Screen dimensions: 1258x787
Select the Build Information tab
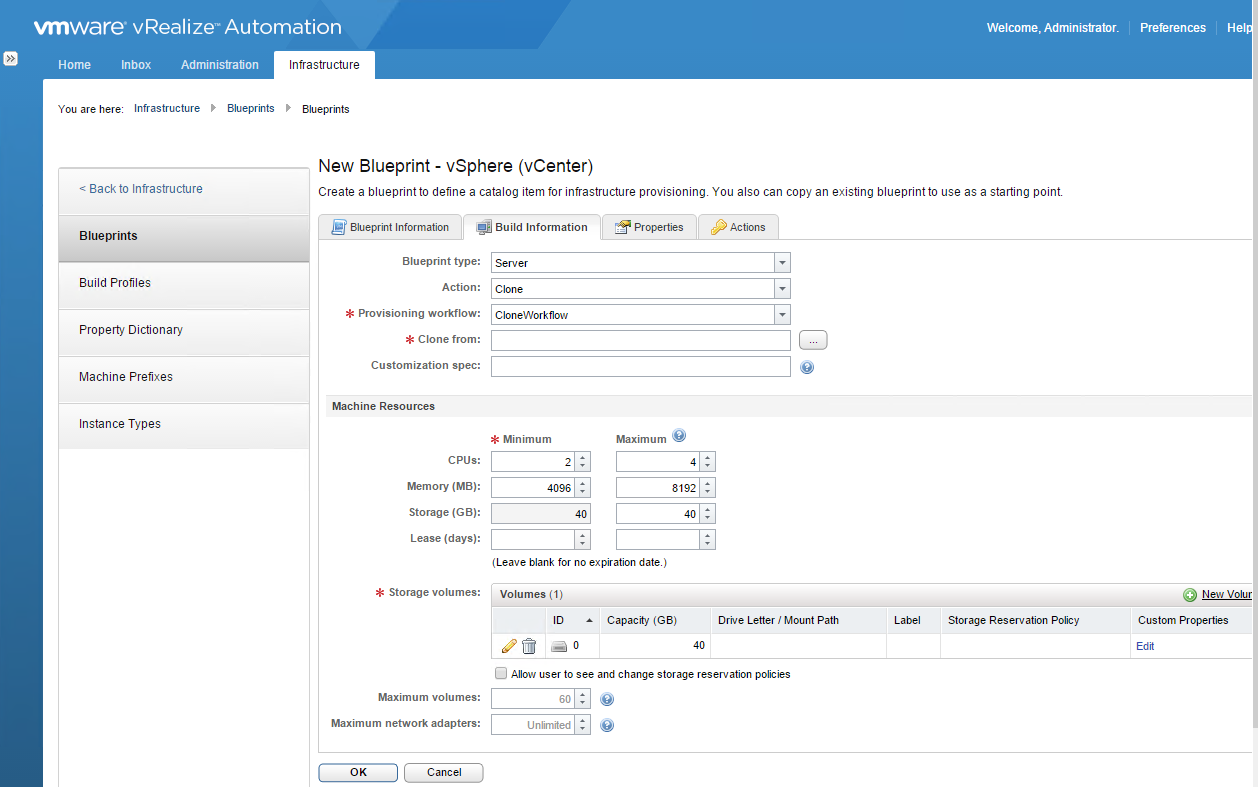point(532,227)
